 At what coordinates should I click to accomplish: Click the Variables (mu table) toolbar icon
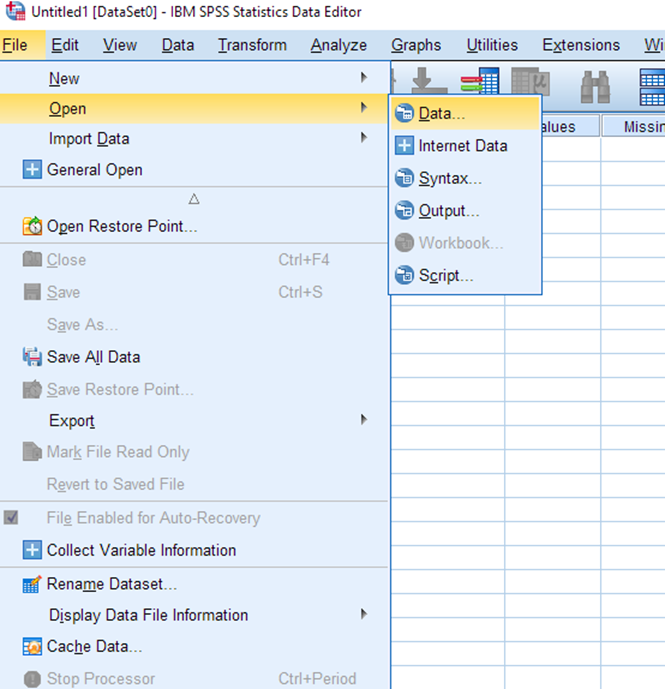click(x=531, y=80)
